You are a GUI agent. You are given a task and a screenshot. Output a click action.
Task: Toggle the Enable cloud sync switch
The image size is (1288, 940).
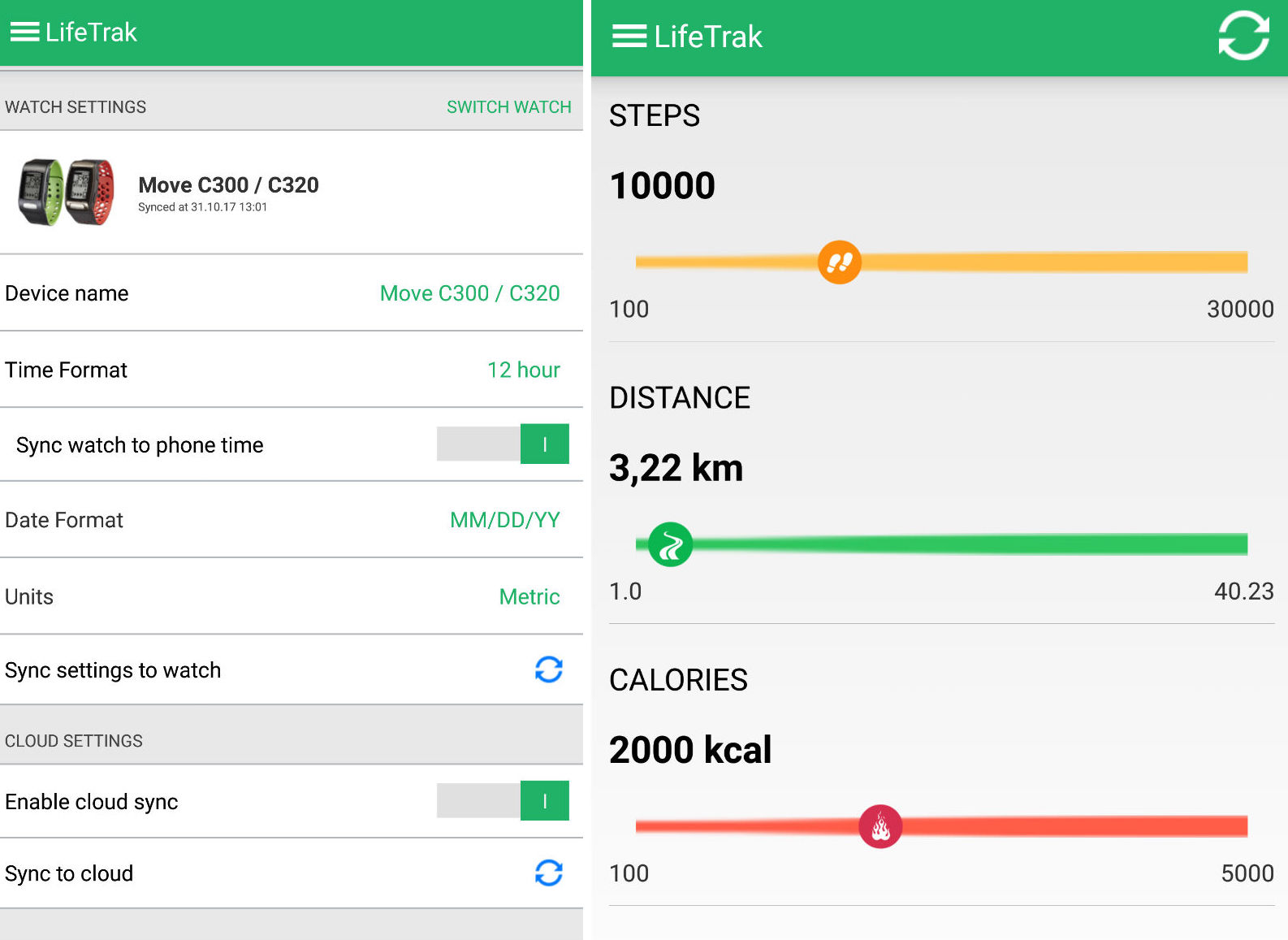[503, 801]
